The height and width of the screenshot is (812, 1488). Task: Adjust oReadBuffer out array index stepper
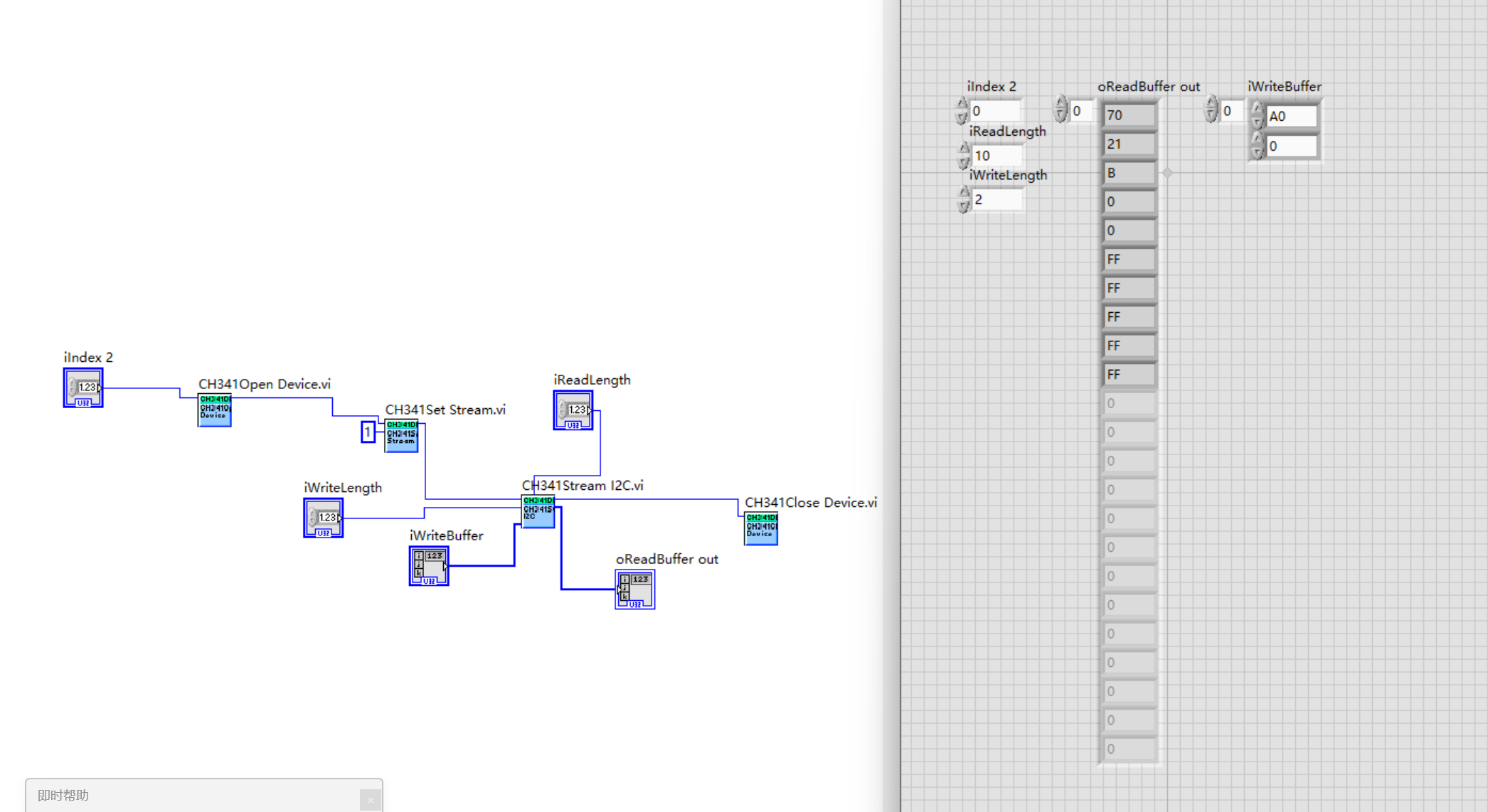1061,109
